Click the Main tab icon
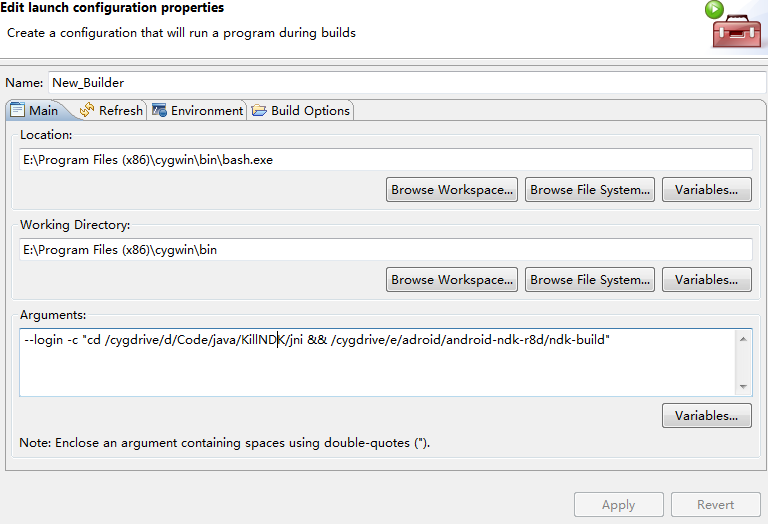The height and width of the screenshot is (524, 768). (17, 110)
